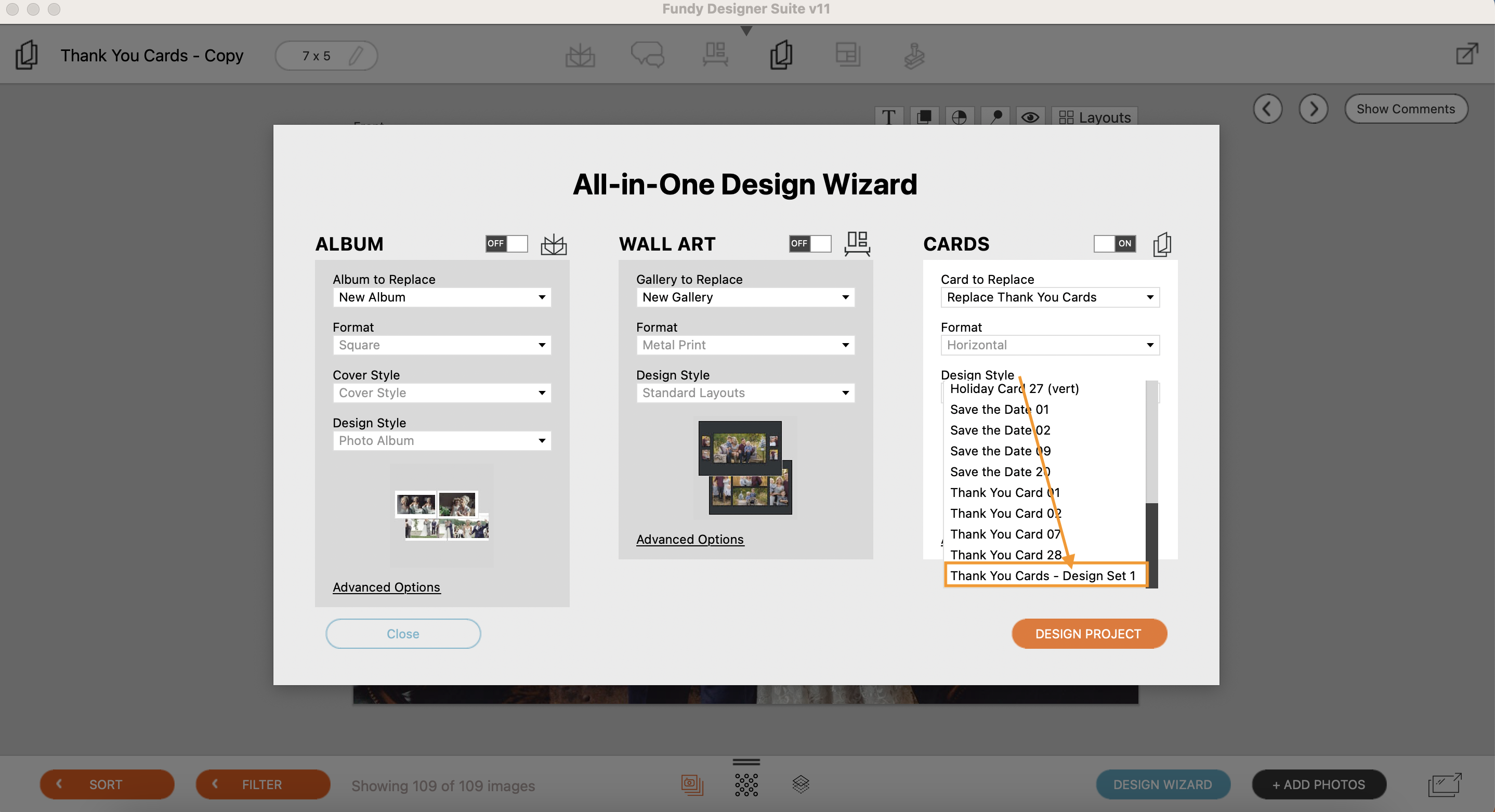The image size is (1495, 812).
Task: Click the top panel collapse triangle
Action: [746, 31]
